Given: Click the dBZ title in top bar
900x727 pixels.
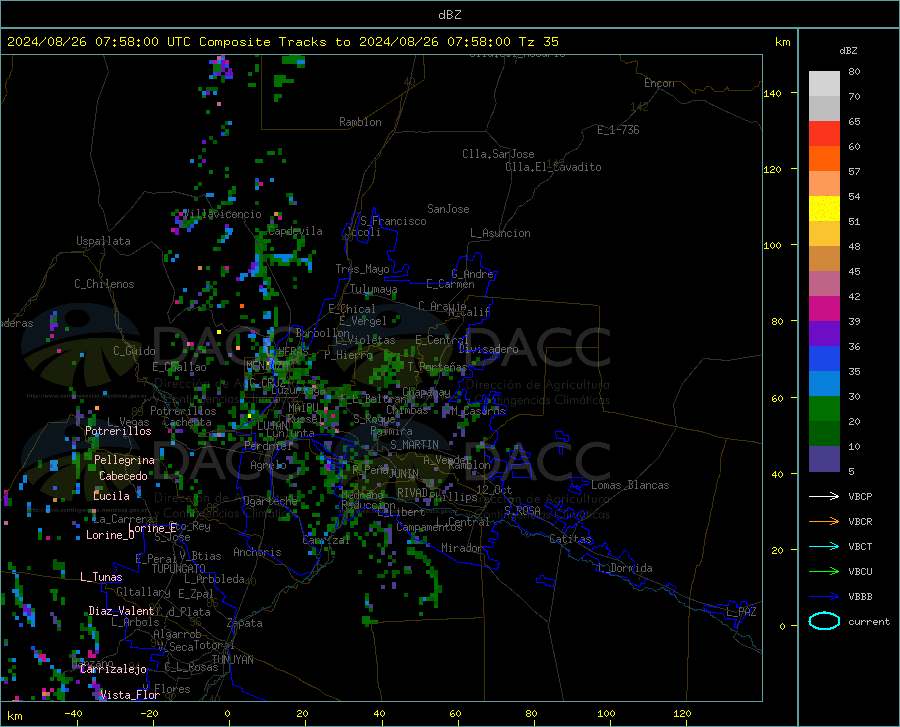Looking at the screenshot, I should click(449, 15).
